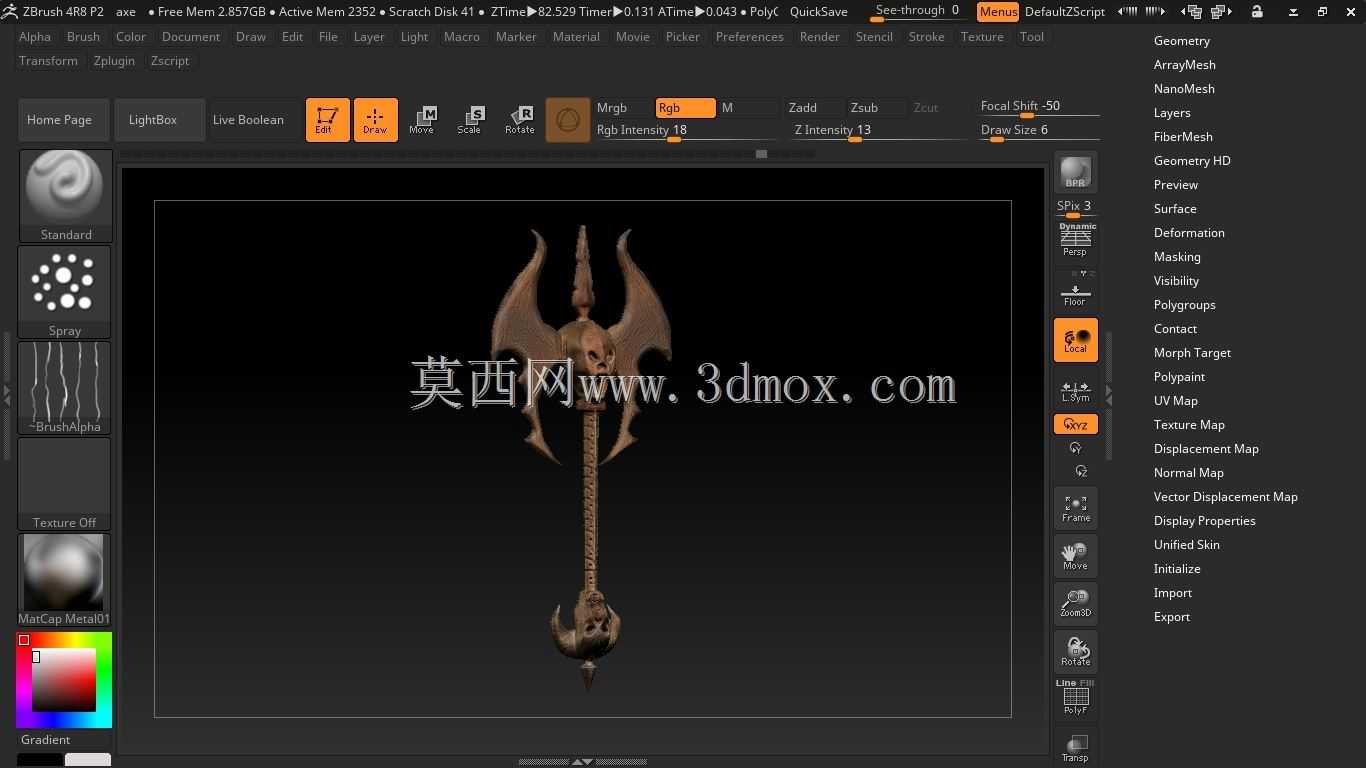
Task: Switch to the Rotate transform tool
Action: pos(519,120)
